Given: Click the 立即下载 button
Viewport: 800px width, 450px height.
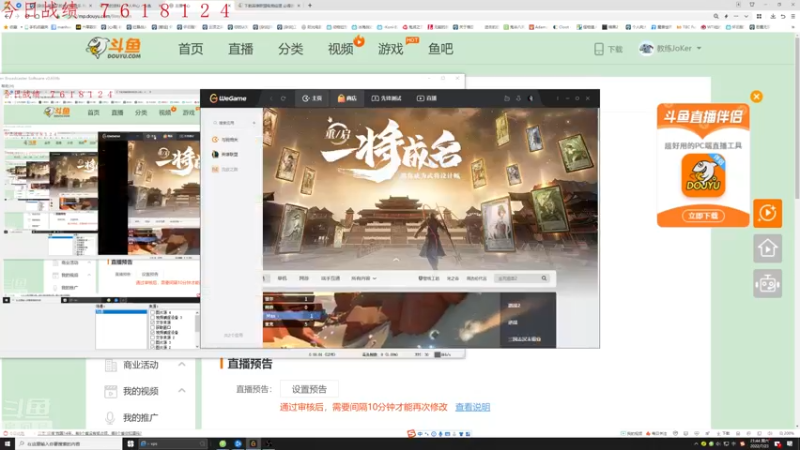Looking at the screenshot, I should pos(703,216).
